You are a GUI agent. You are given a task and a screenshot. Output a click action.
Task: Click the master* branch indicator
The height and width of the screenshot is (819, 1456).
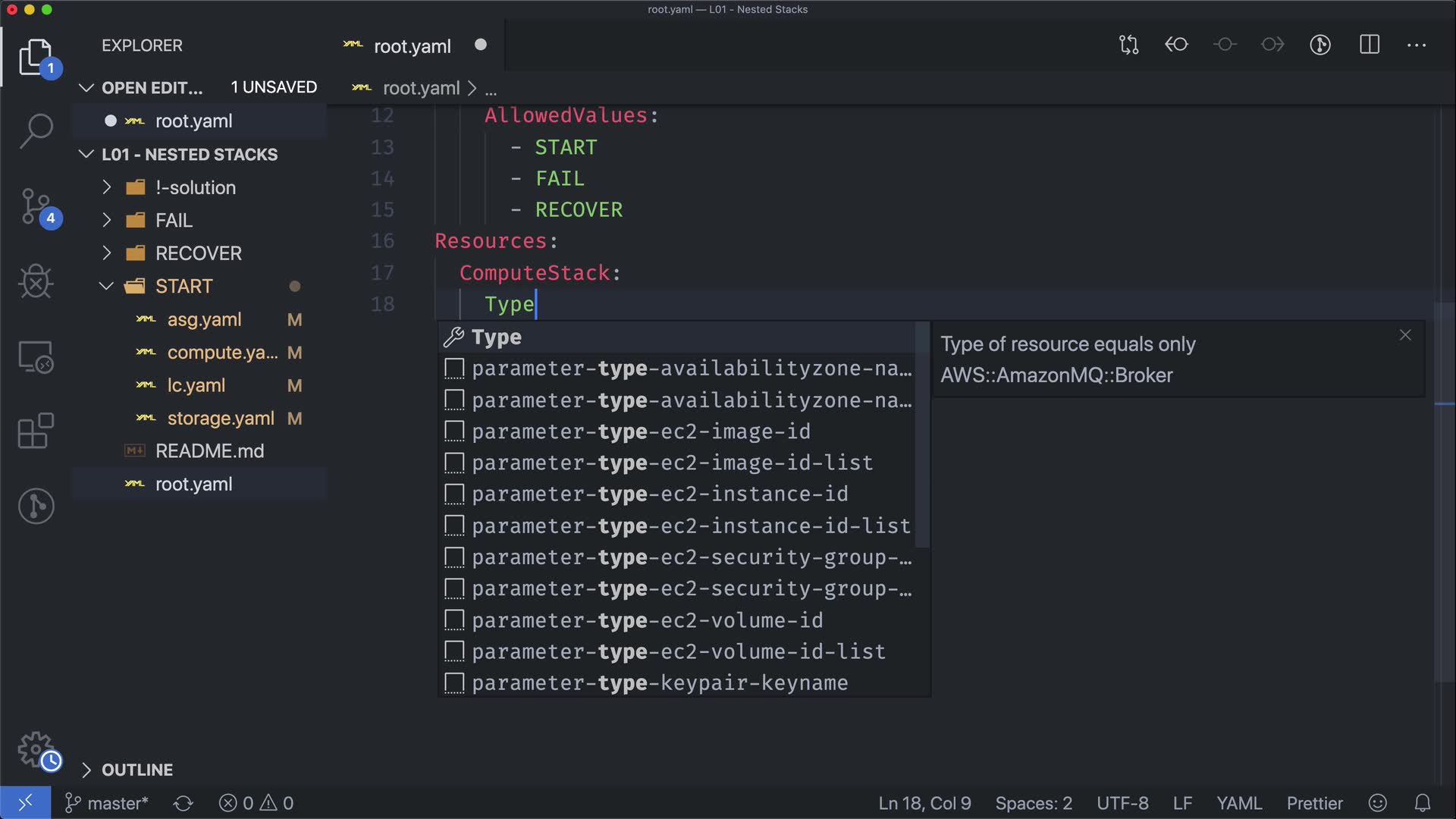click(x=107, y=803)
